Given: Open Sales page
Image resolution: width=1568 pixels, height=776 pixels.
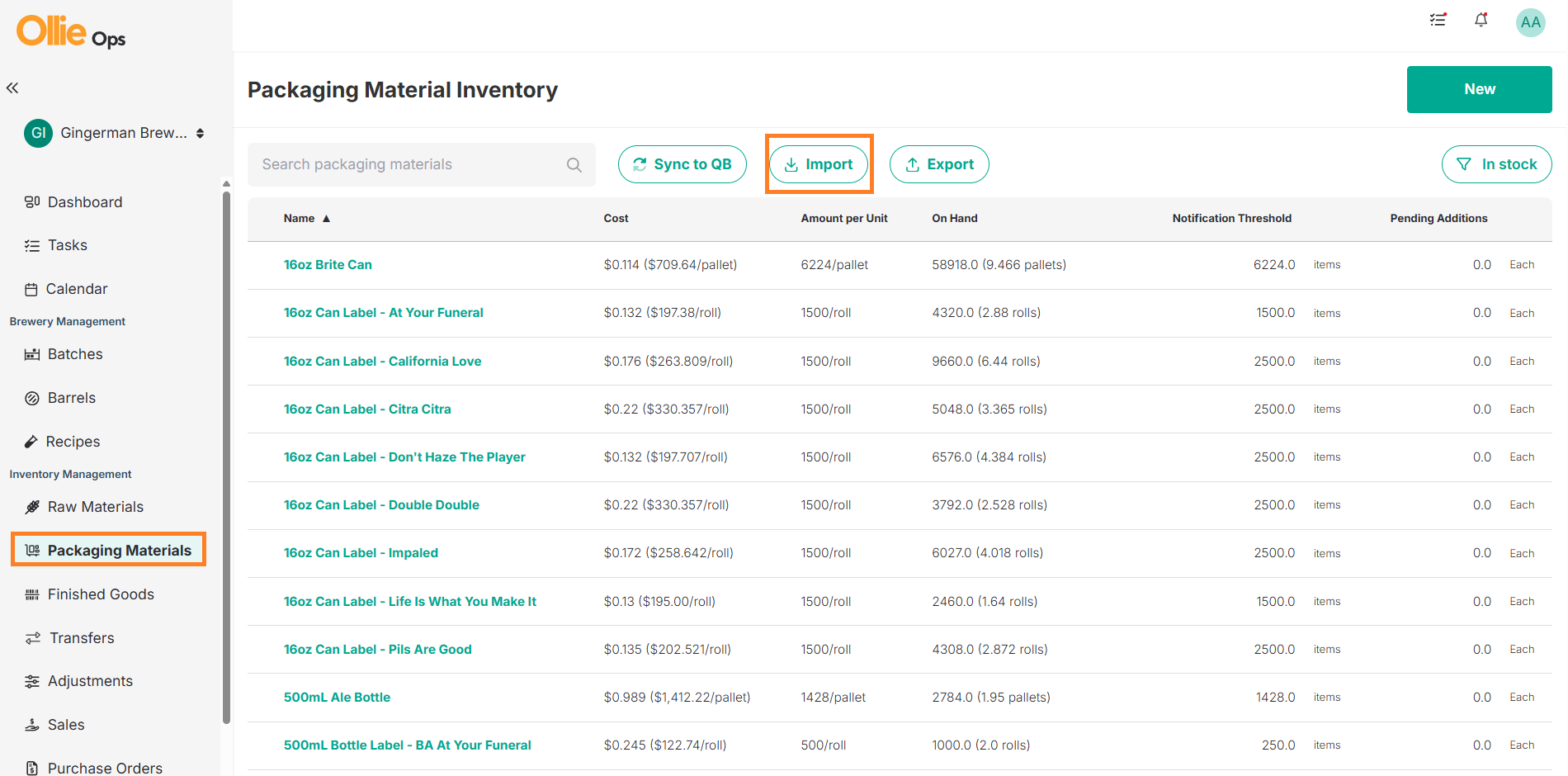Looking at the screenshot, I should 54,725.
